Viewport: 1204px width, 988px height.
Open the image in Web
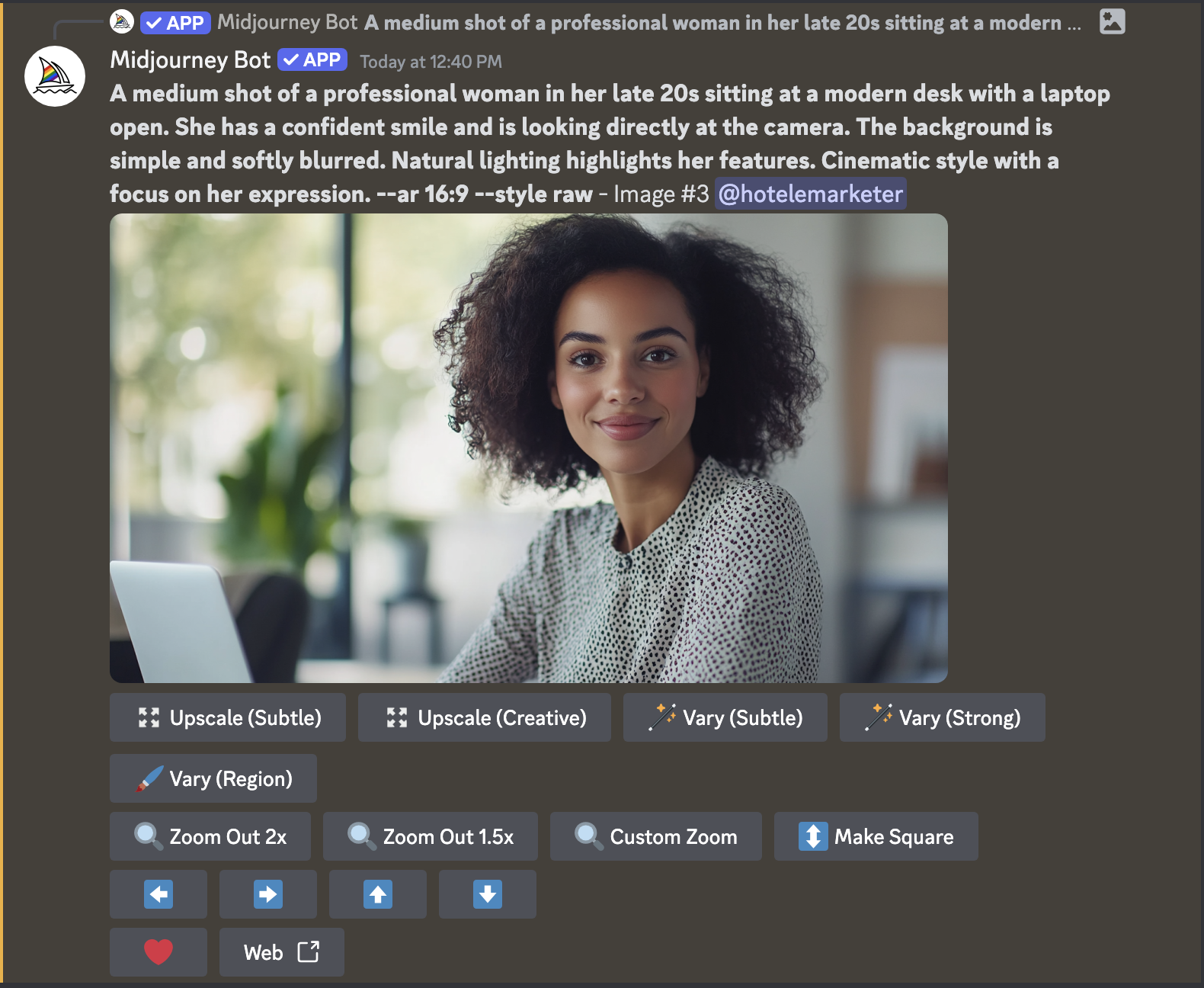tap(281, 952)
